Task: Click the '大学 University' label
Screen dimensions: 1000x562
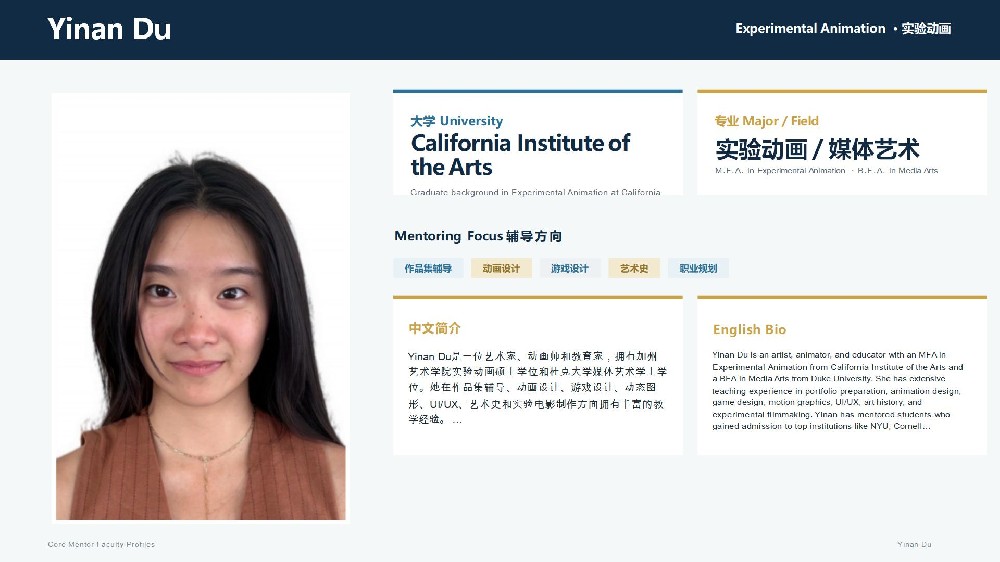Action: pyautogui.click(x=457, y=121)
